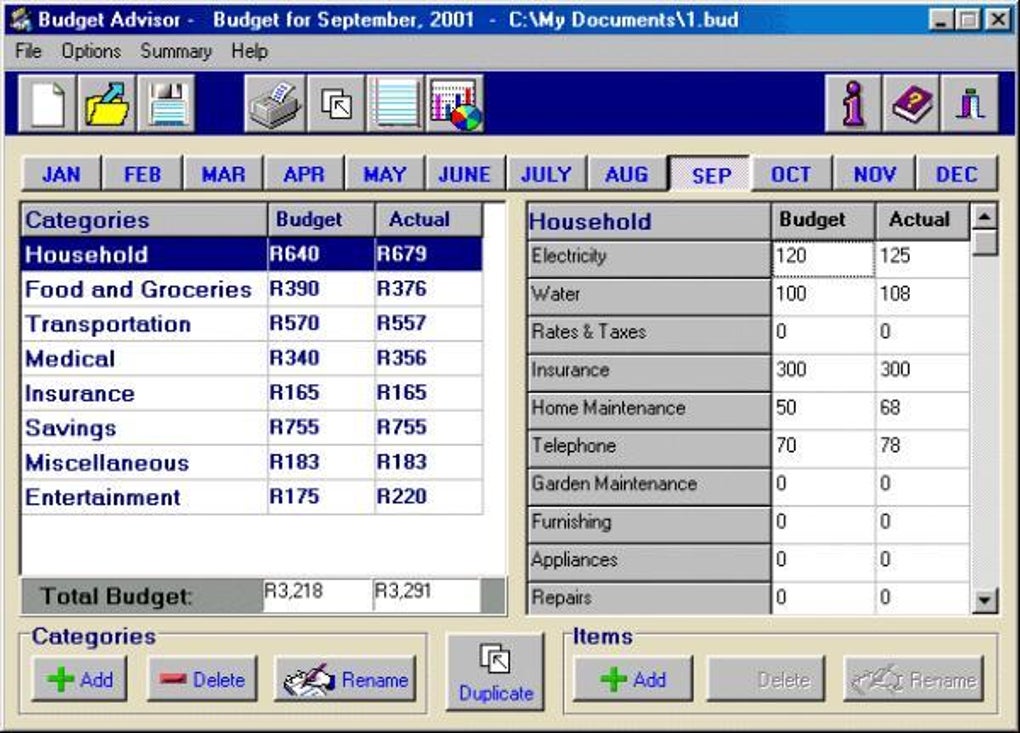Open the Help menu
Screen dimensions: 1020x733
tap(249, 51)
